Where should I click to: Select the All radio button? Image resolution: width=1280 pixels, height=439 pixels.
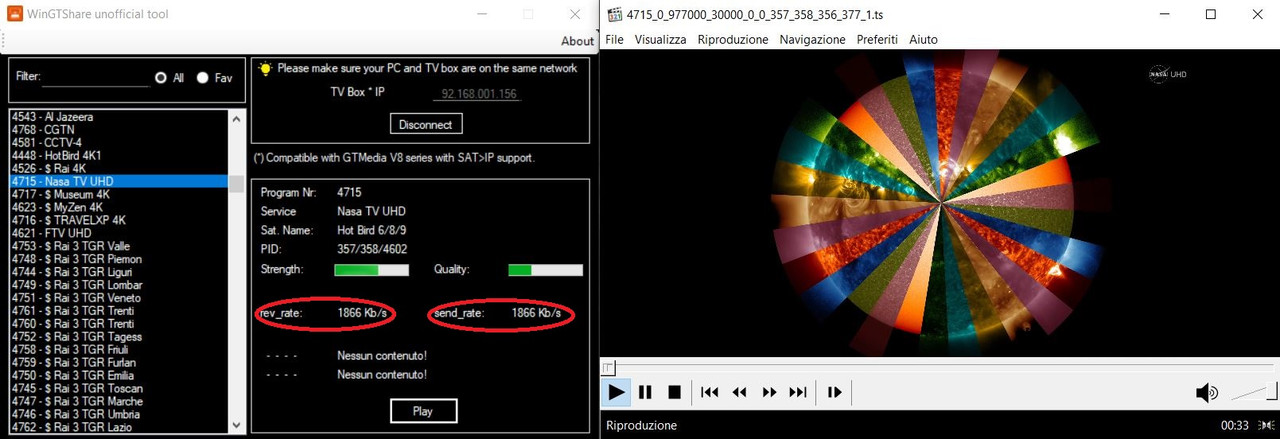160,77
